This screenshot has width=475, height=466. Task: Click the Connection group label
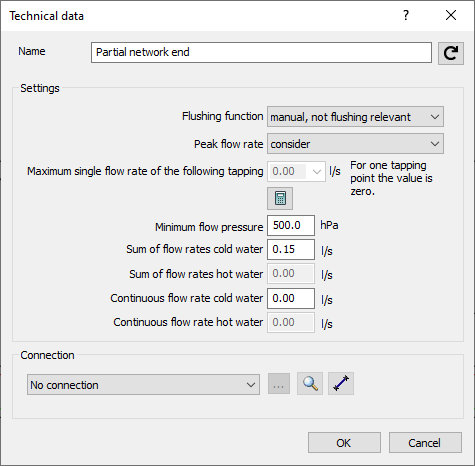click(47, 355)
